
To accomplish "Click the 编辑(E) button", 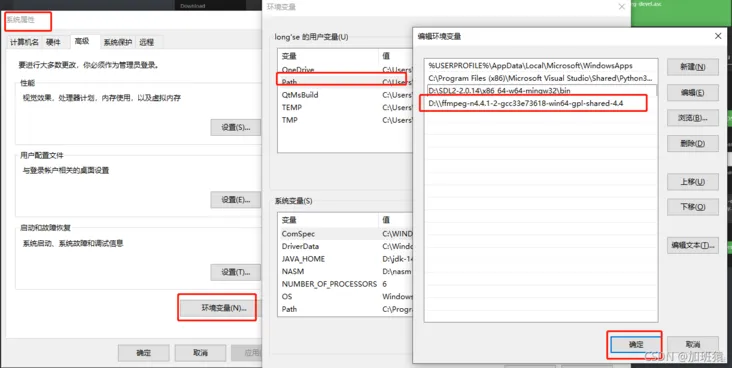I will coord(692,92).
